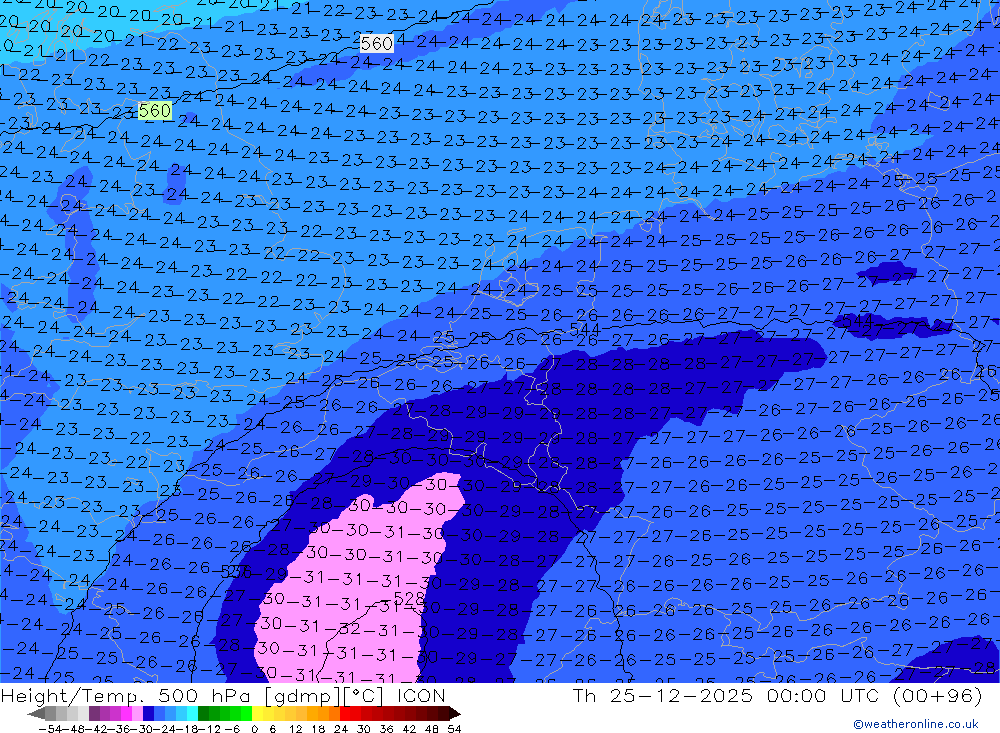This screenshot has width=1000, height=733.
Task: Click the 536 contour label
Action: pos(236,572)
